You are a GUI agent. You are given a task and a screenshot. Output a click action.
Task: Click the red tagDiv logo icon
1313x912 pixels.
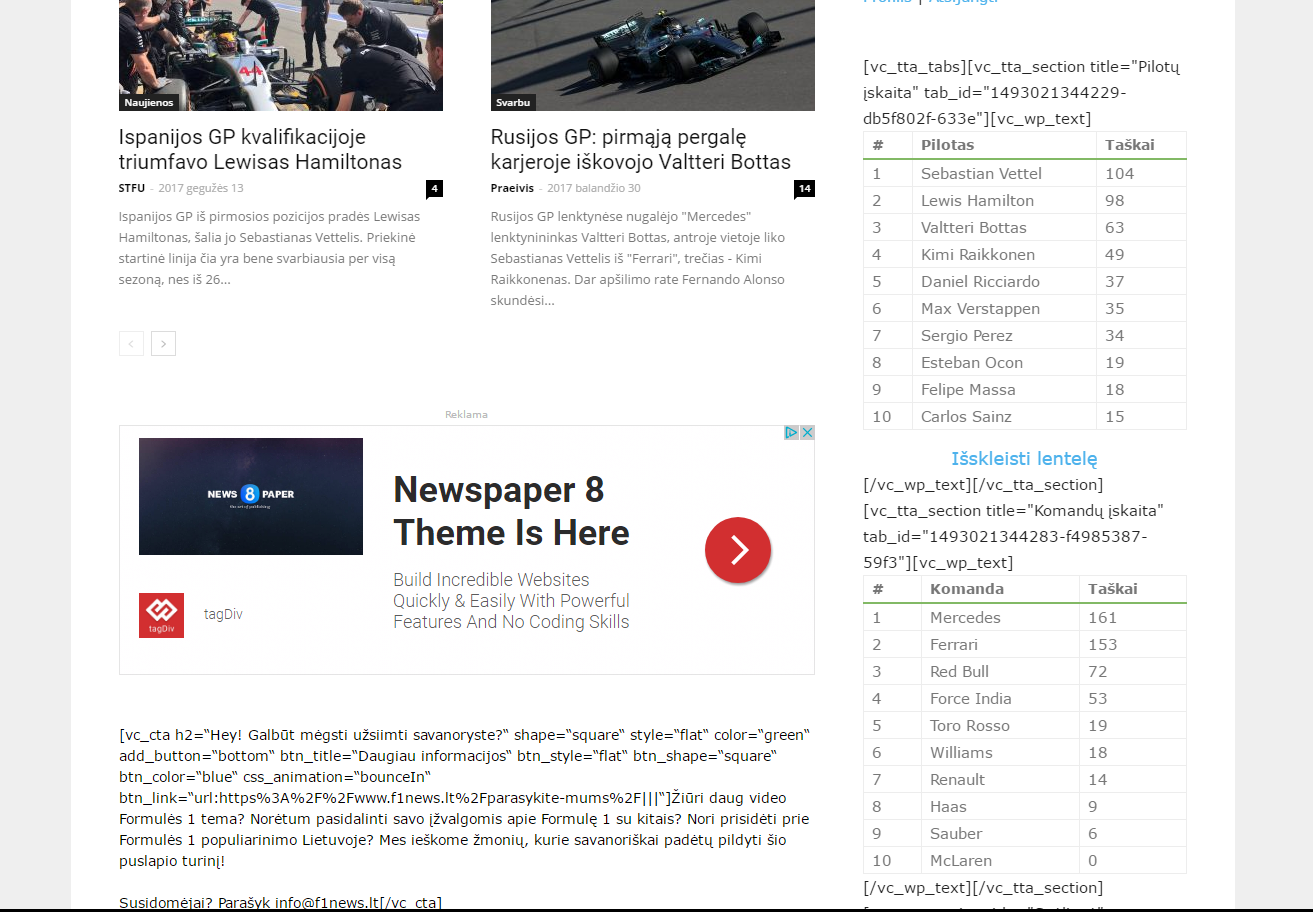161,615
